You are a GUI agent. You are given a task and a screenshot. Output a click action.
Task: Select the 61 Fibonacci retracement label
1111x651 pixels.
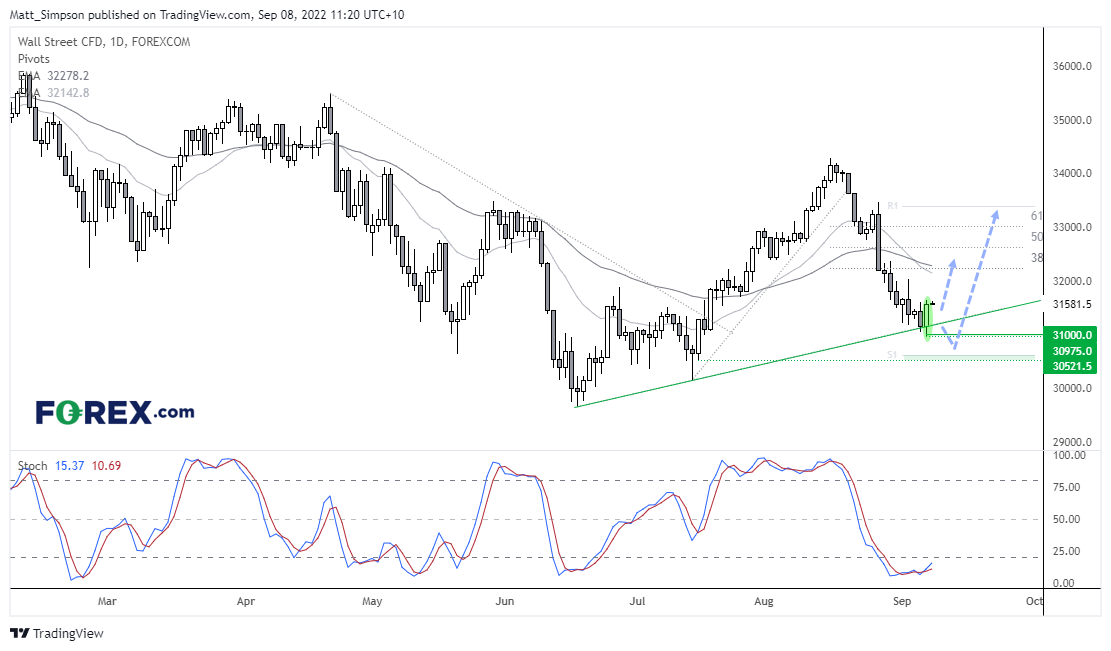tap(1037, 216)
